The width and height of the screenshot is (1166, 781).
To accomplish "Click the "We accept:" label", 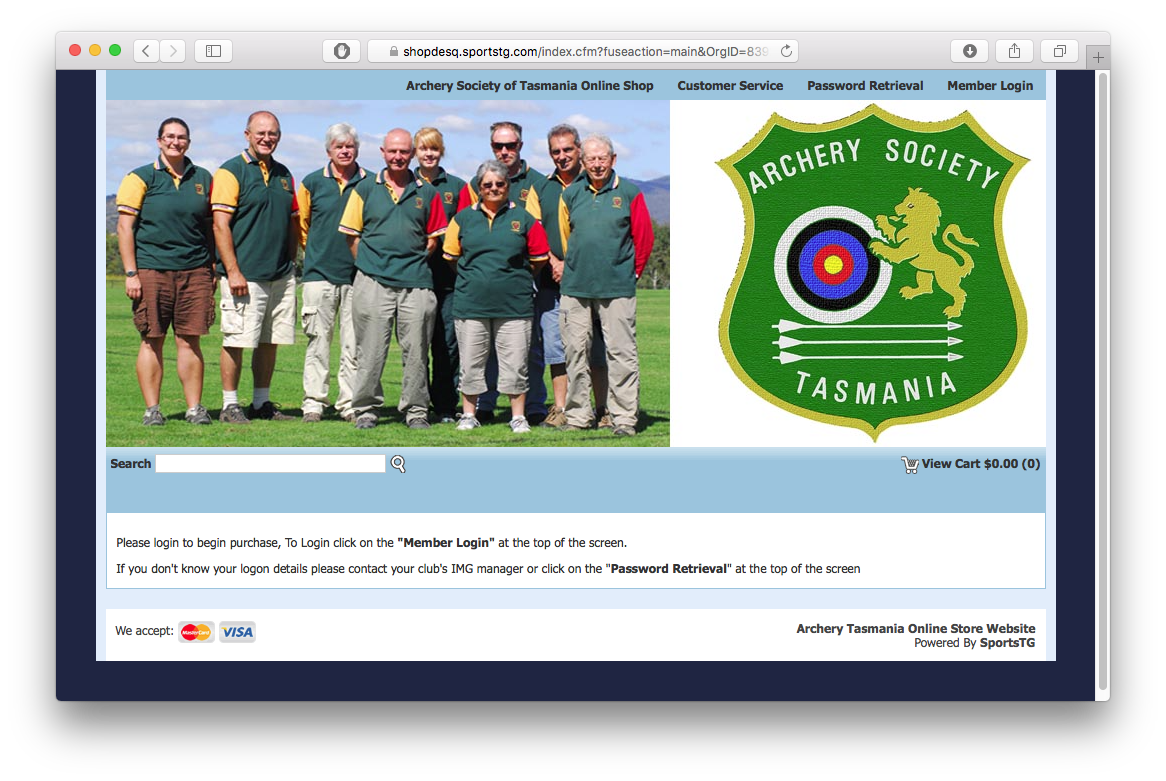I will click(144, 631).
